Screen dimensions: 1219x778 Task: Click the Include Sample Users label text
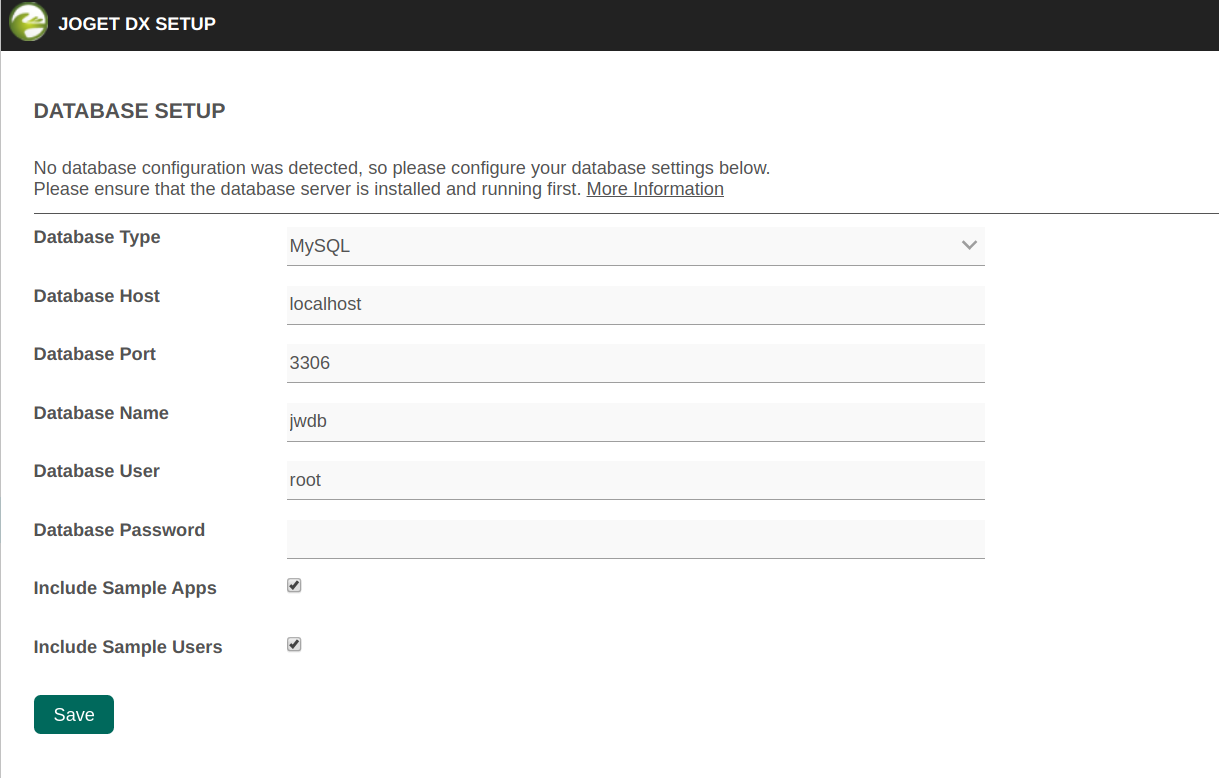(128, 647)
